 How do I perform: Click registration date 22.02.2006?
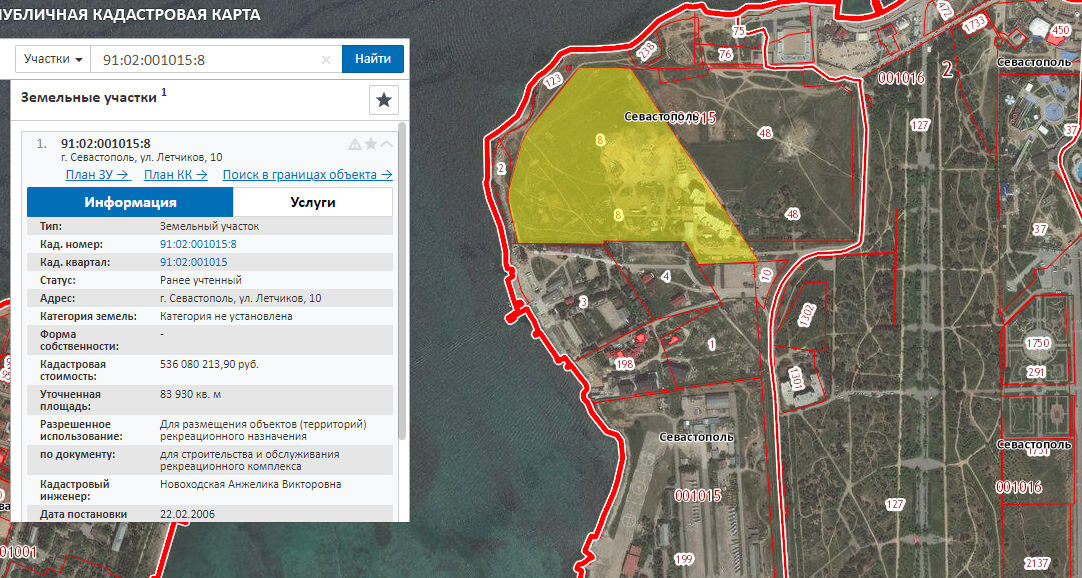coord(187,514)
